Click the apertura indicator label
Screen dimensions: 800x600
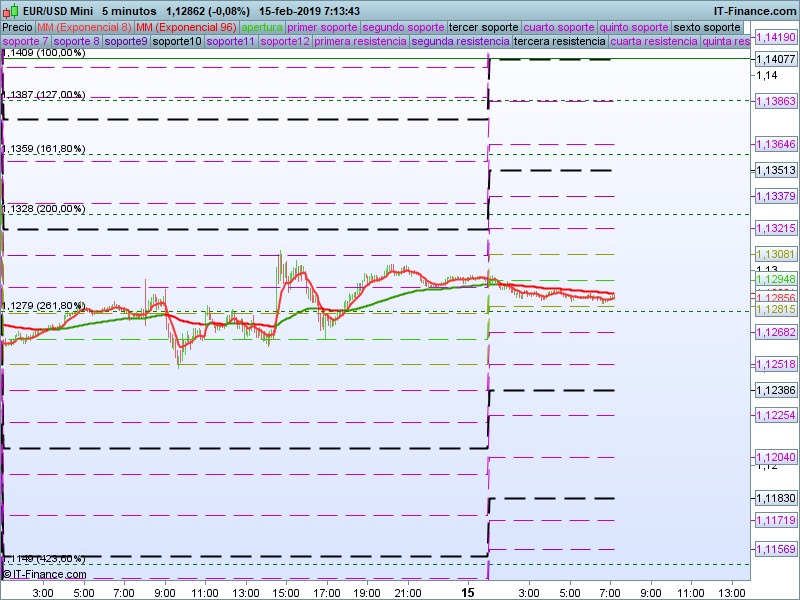(x=262, y=27)
